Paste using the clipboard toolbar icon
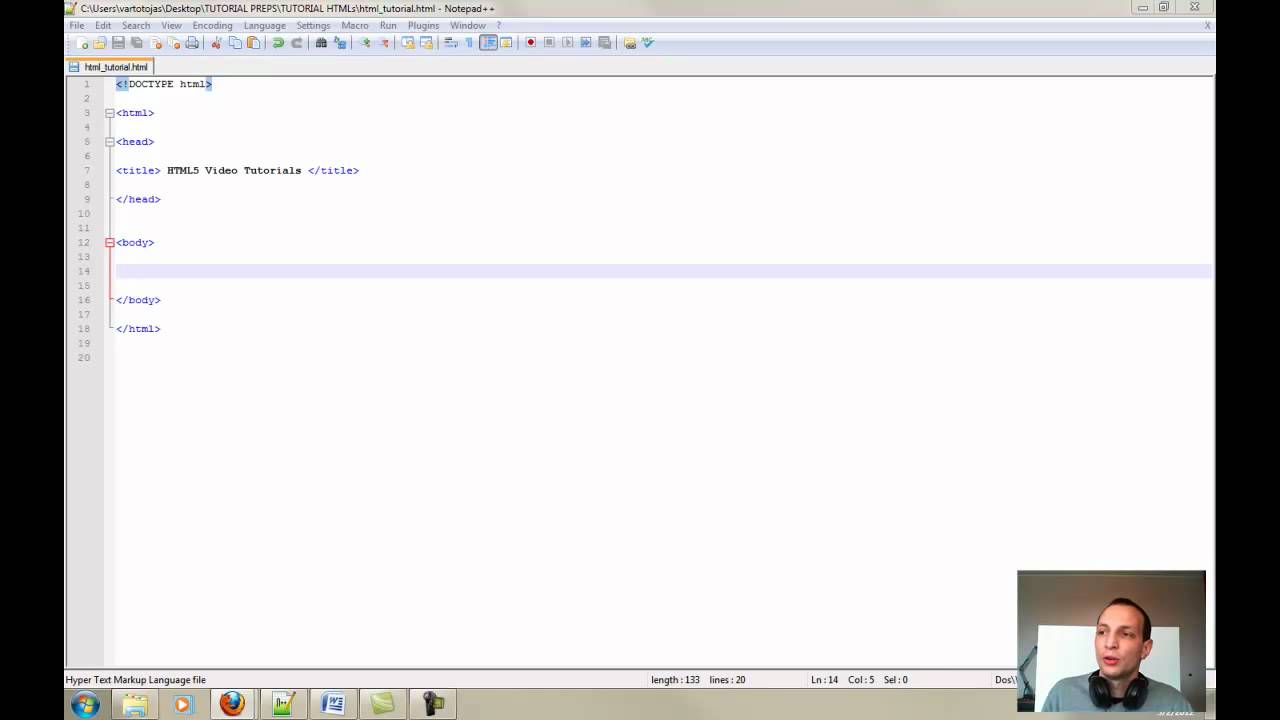The image size is (1280, 720). (253, 43)
